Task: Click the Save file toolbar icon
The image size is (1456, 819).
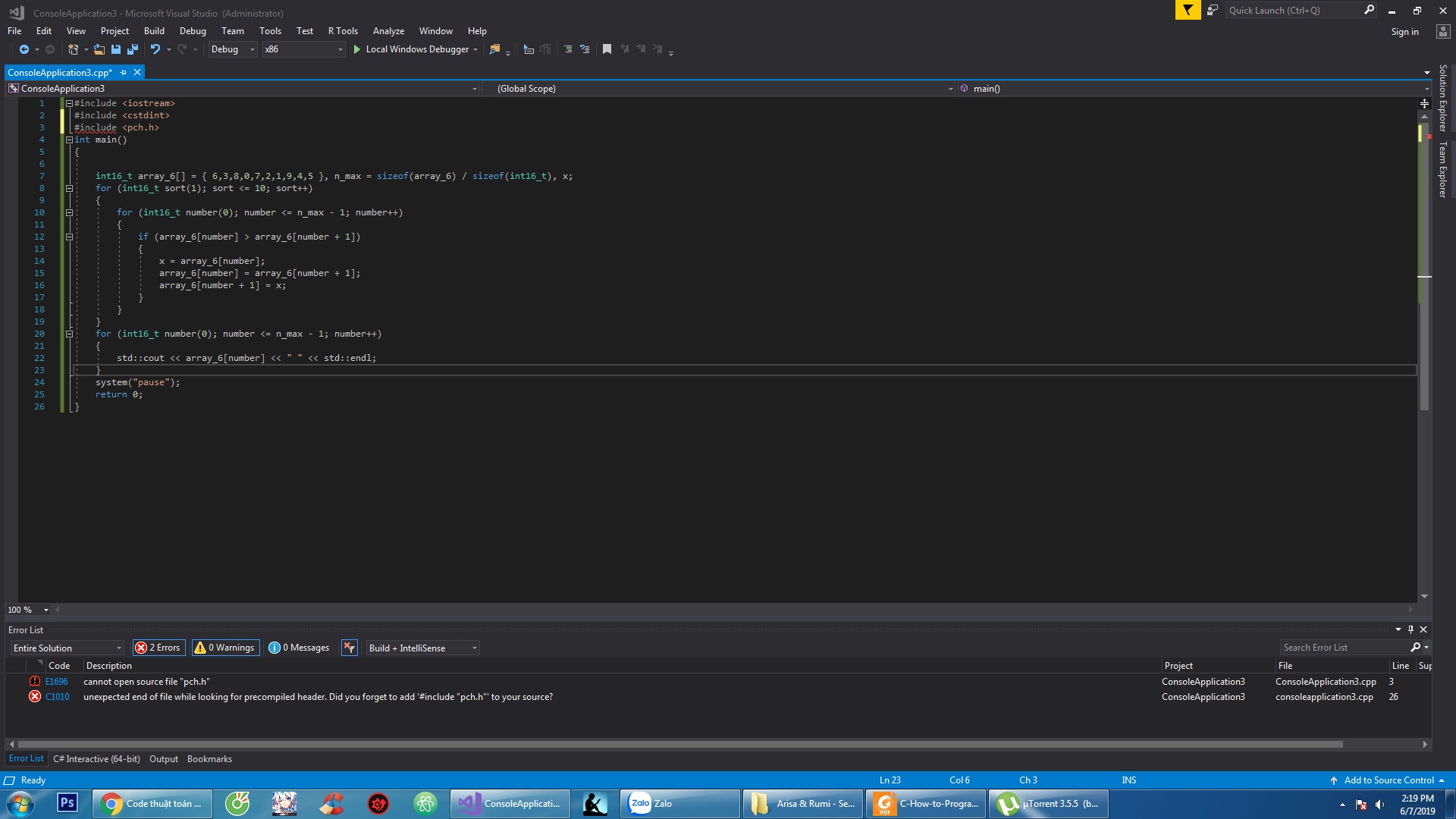Action: (x=116, y=49)
